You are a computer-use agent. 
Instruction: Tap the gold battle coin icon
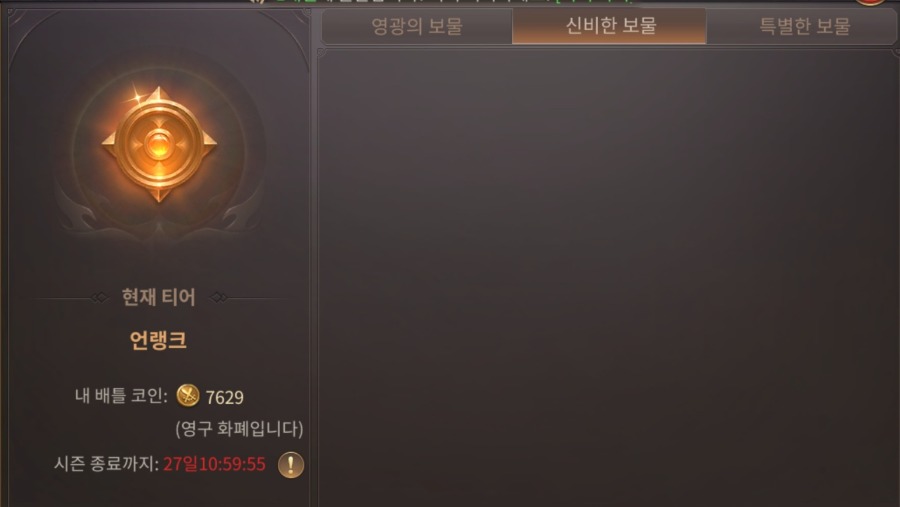coord(188,396)
